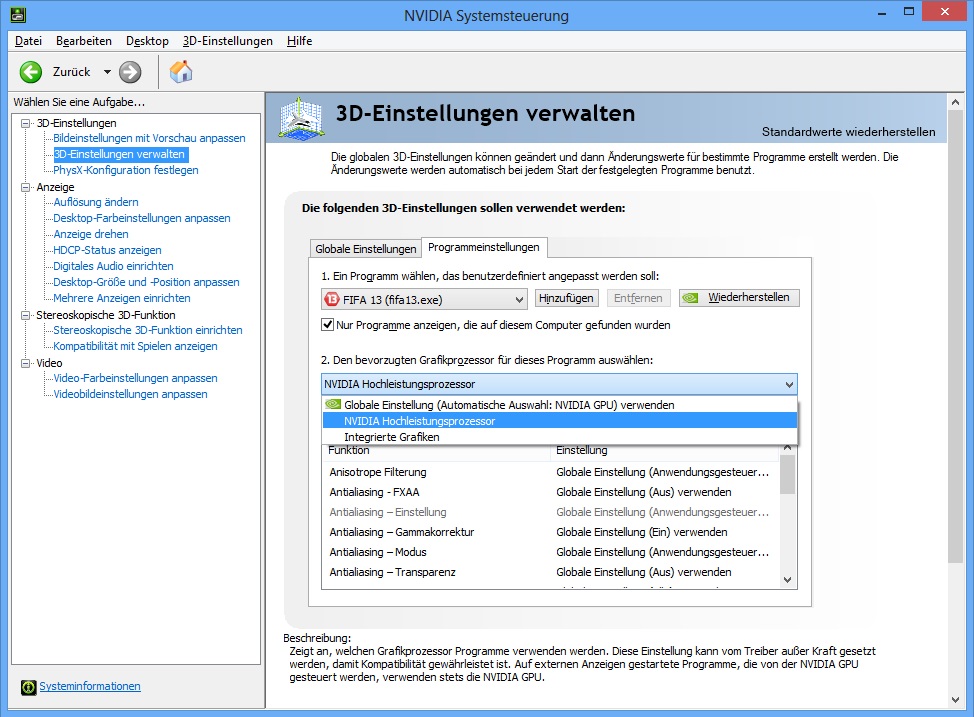Click the Funktion column header
Image resolution: width=974 pixels, height=717 pixels.
(436, 450)
